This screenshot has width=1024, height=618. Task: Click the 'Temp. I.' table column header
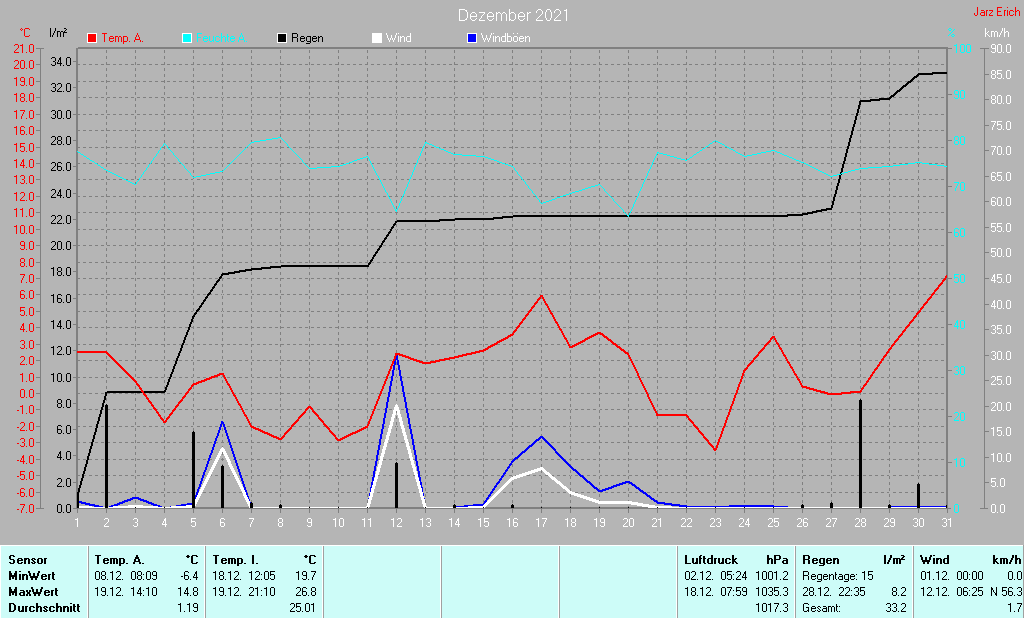click(235, 560)
